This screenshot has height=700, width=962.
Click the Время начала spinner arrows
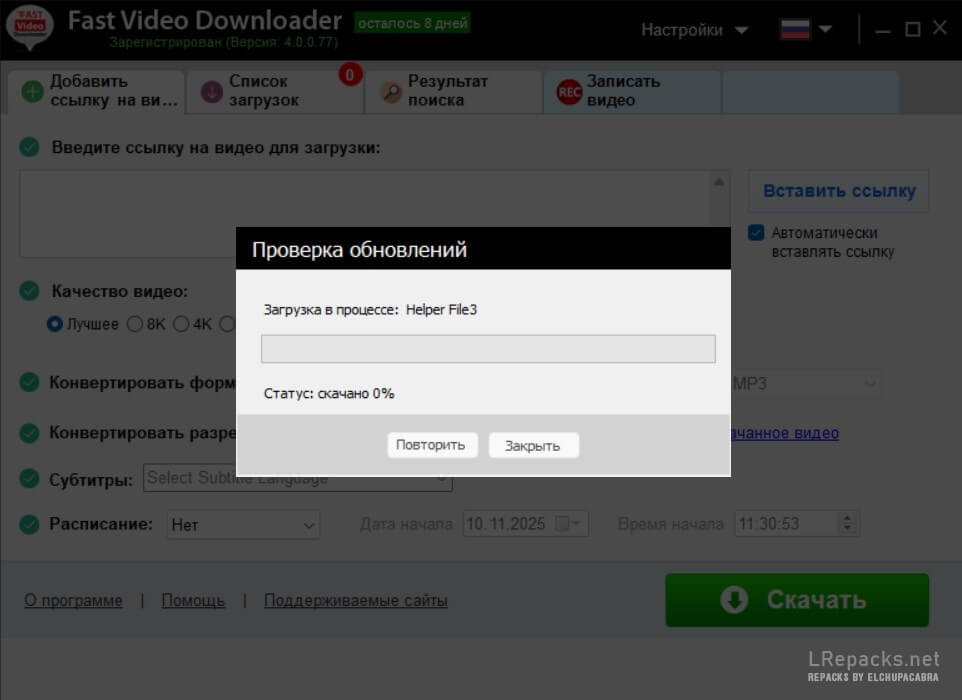point(848,524)
